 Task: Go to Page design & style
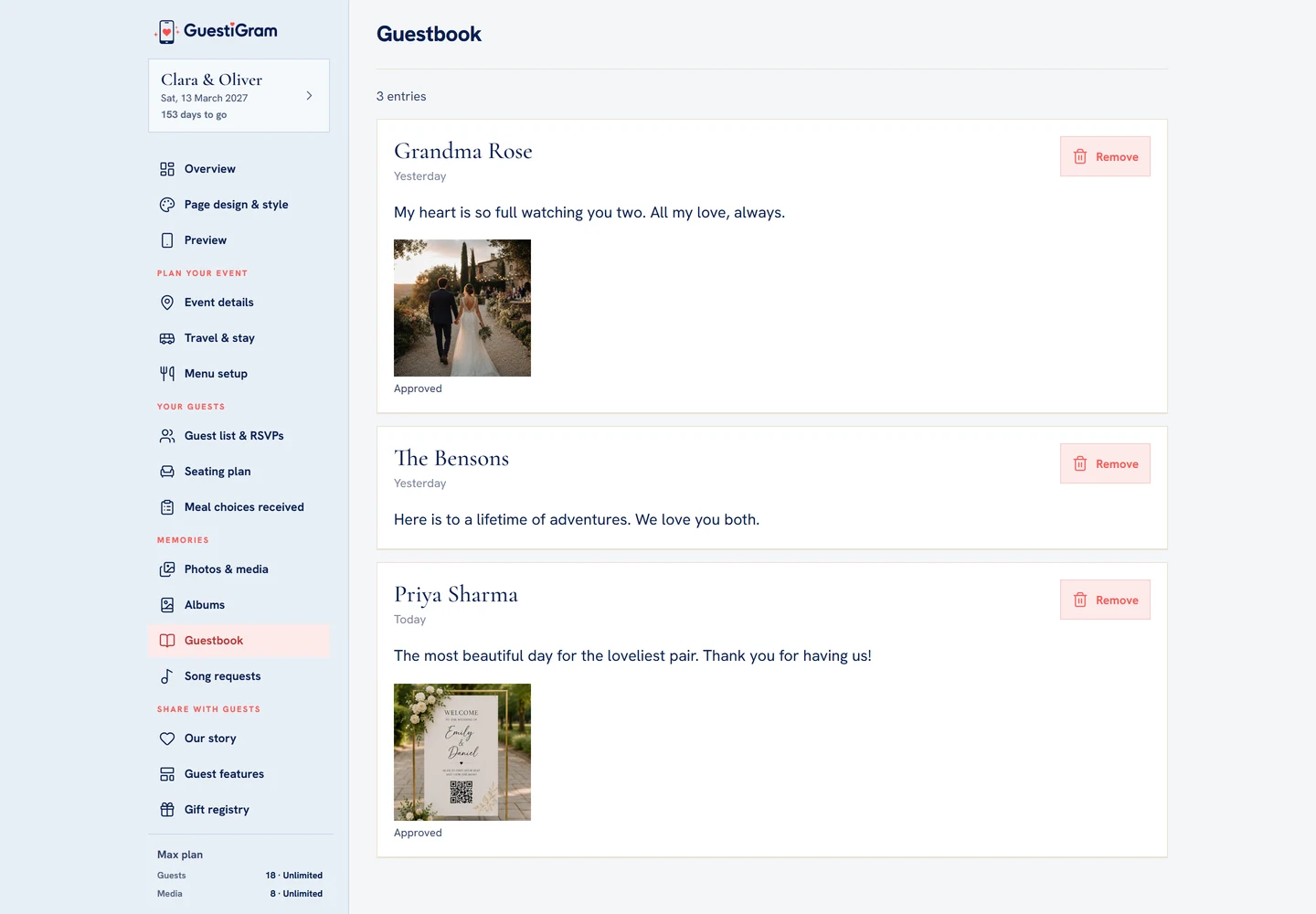(239, 205)
